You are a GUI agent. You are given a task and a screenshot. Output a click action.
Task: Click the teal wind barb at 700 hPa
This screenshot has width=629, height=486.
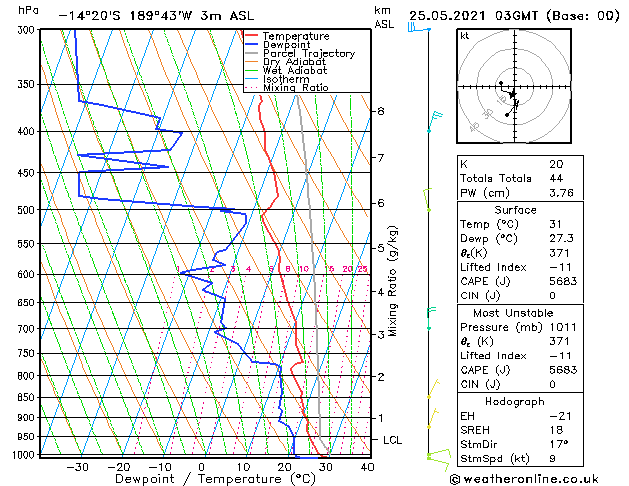pos(431,318)
